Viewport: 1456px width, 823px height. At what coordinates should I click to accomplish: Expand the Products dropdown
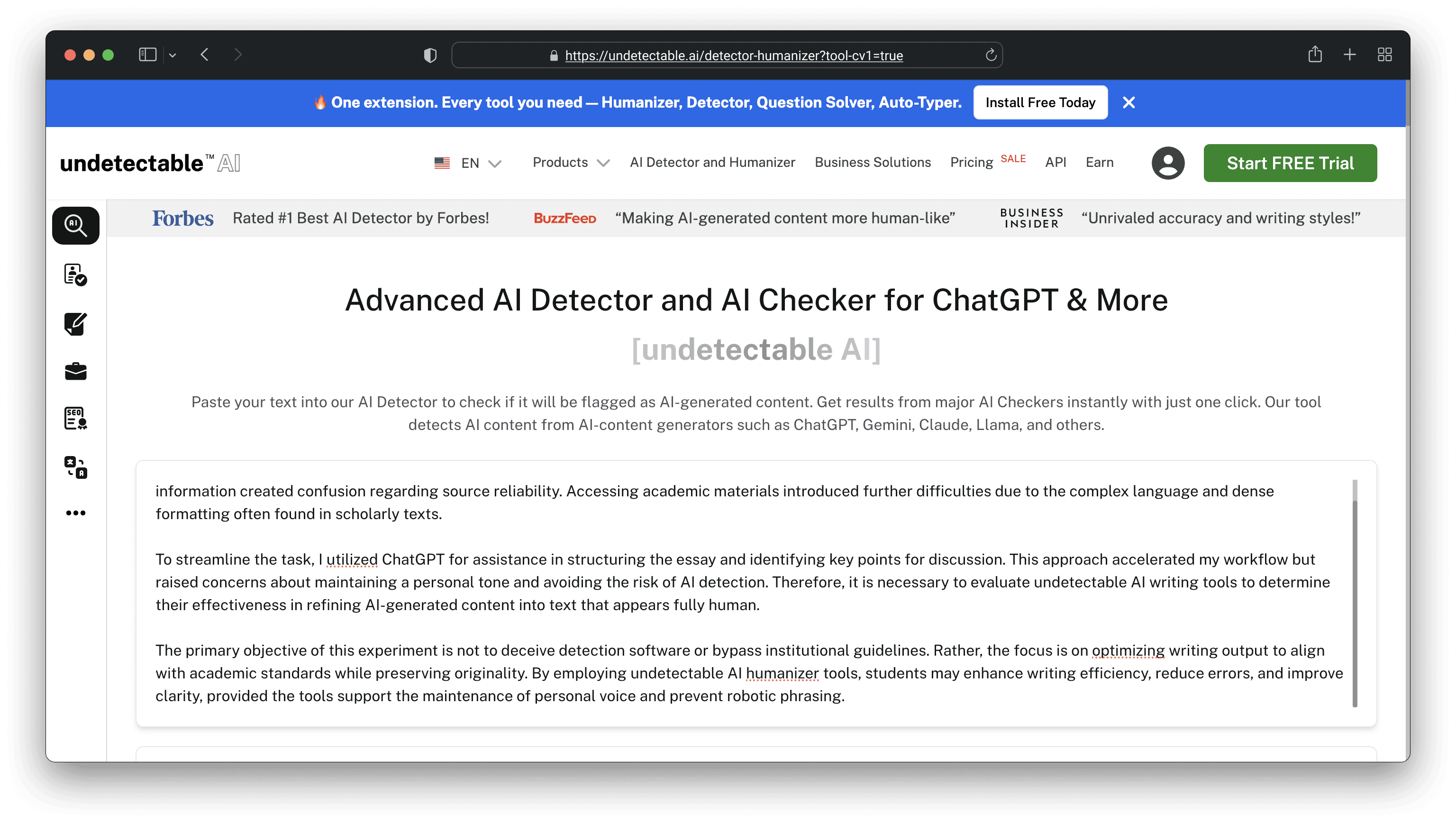click(x=570, y=163)
